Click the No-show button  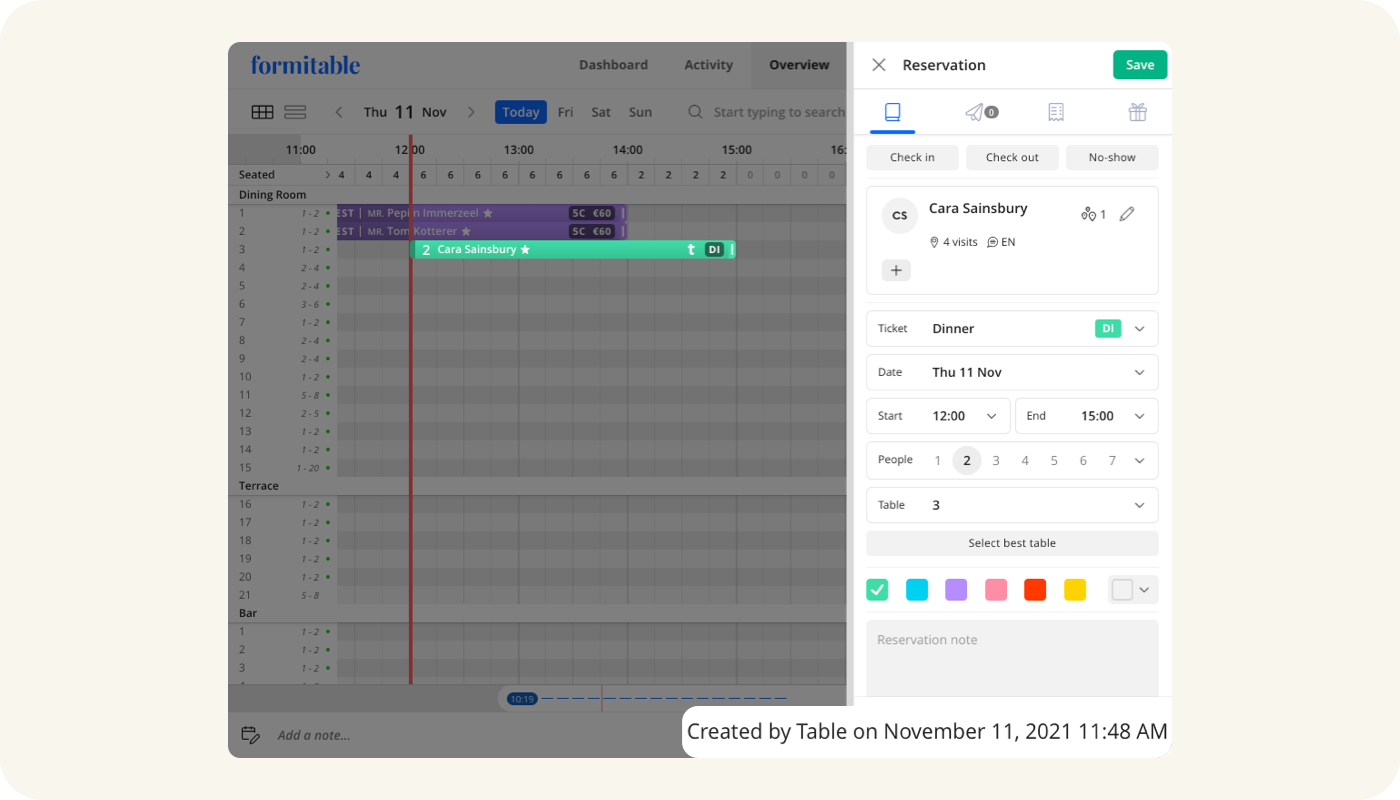tap(1112, 157)
